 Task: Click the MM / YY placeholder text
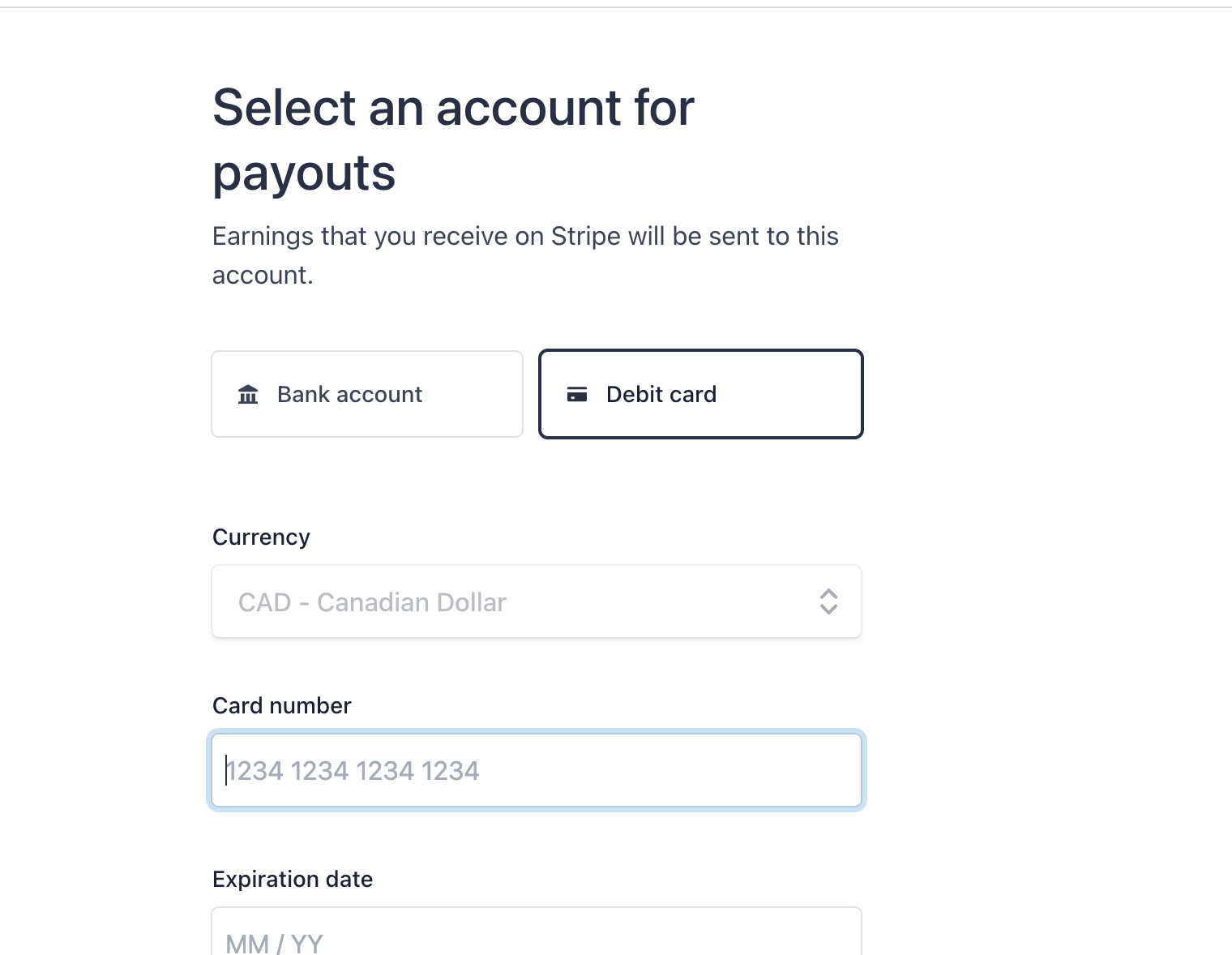[x=274, y=944]
